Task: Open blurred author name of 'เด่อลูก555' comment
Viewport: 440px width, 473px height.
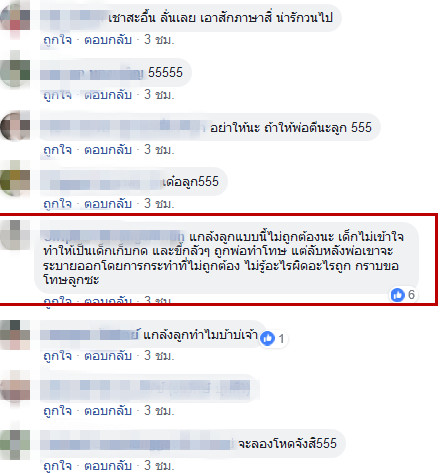Action: click(101, 182)
